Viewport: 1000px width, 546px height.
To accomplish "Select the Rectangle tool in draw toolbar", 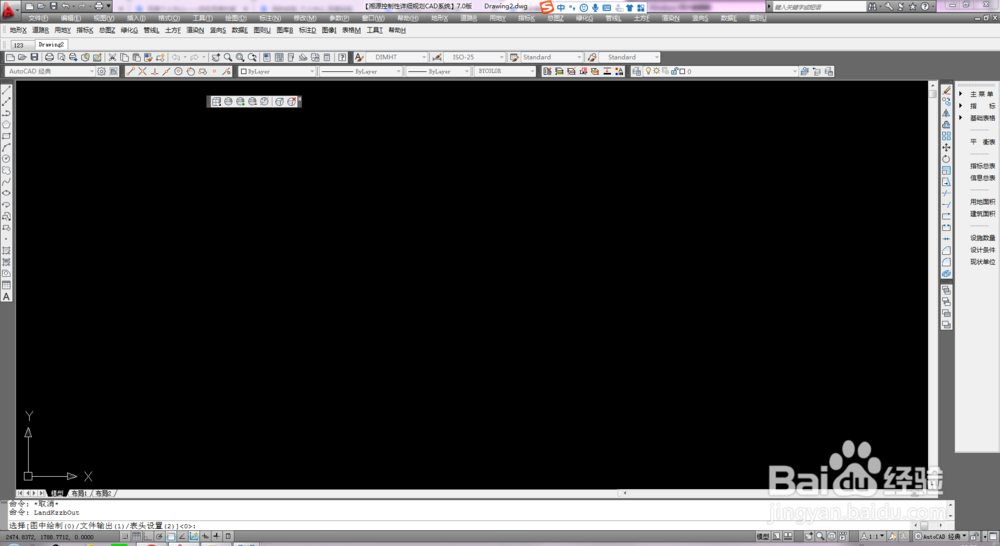I will [x=6, y=136].
